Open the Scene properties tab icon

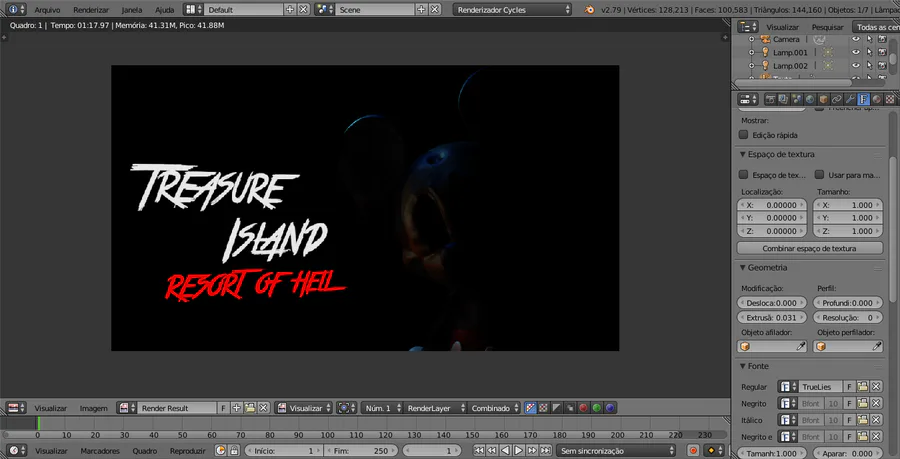coord(796,99)
